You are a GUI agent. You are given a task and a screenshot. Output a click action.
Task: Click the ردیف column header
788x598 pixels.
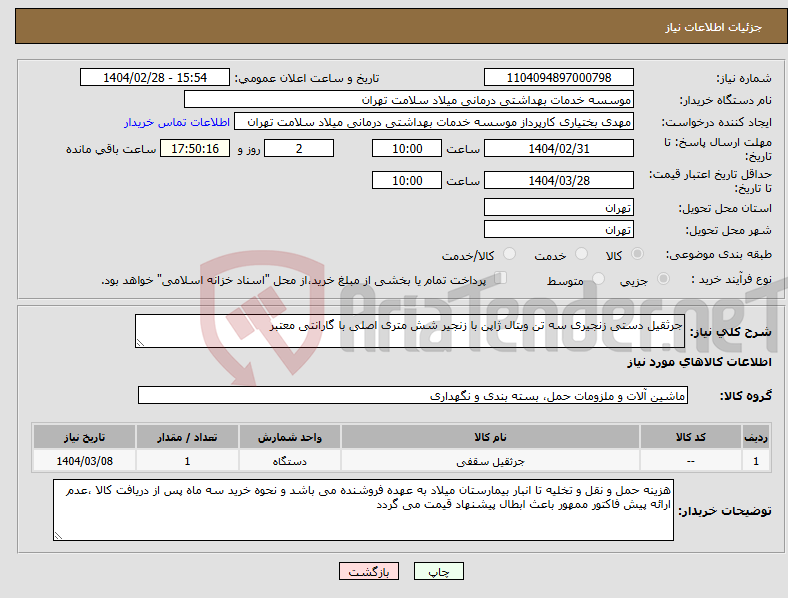(x=756, y=437)
